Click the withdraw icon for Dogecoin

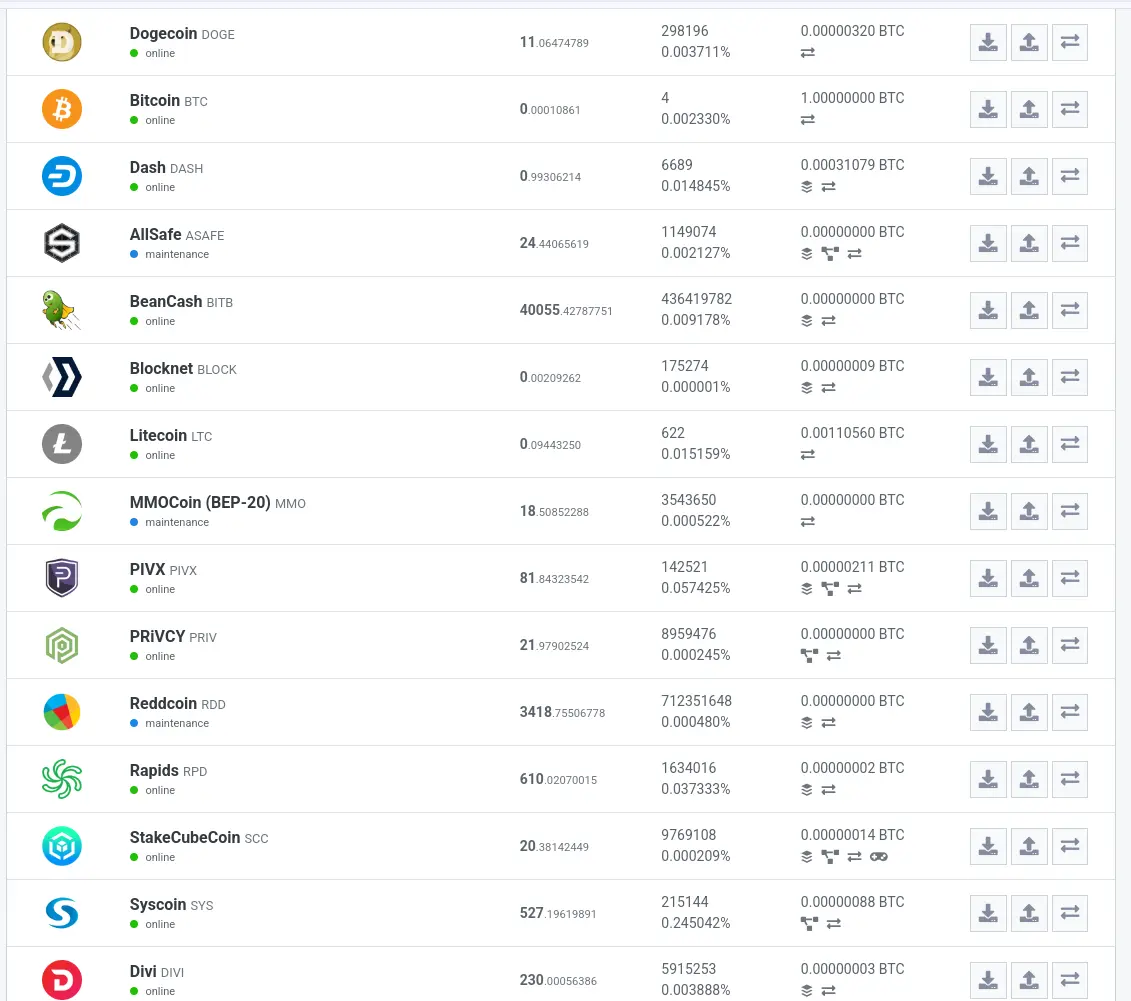(x=1029, y=43)
